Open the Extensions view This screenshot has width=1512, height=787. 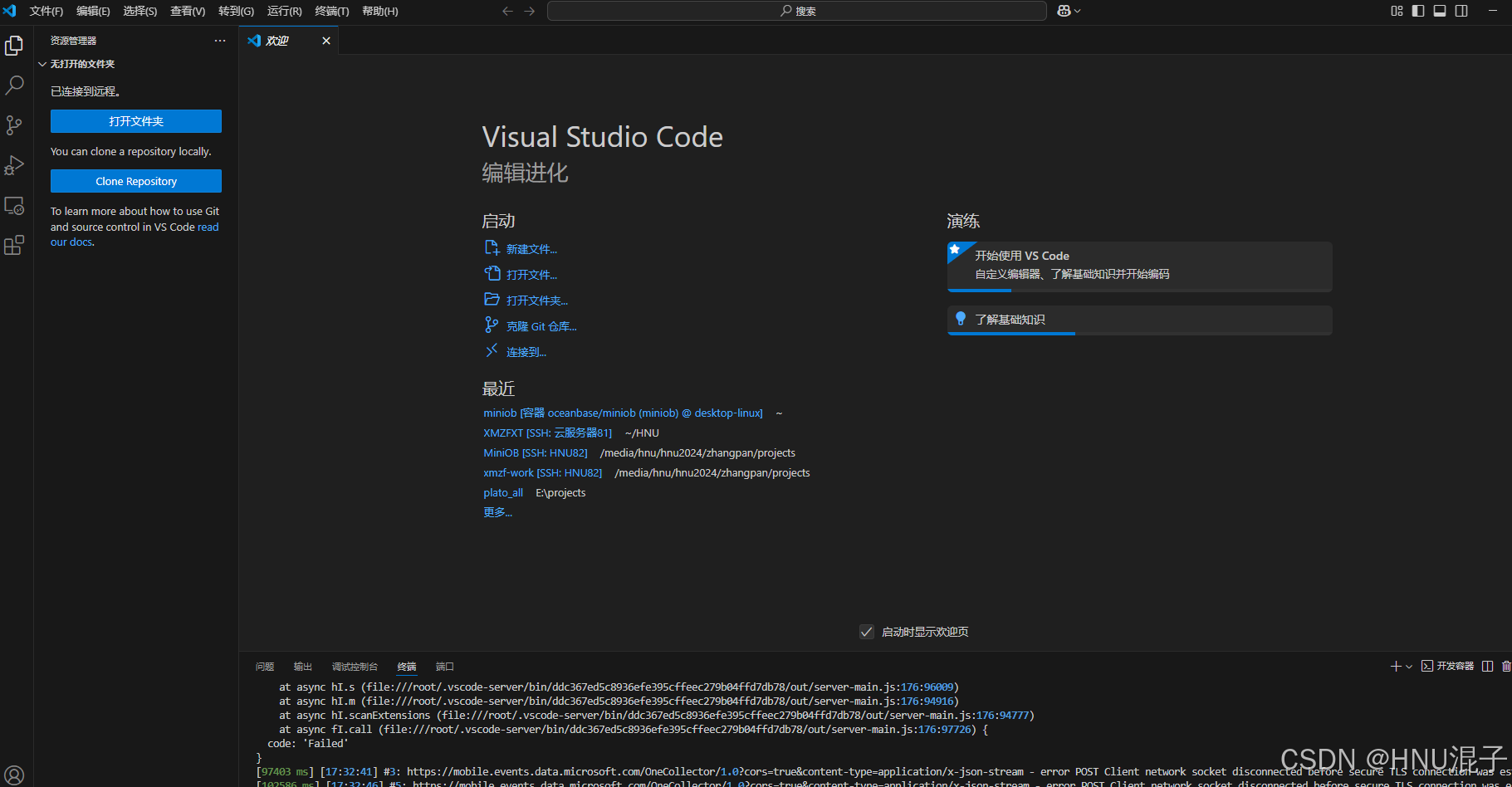coord(14,245)
